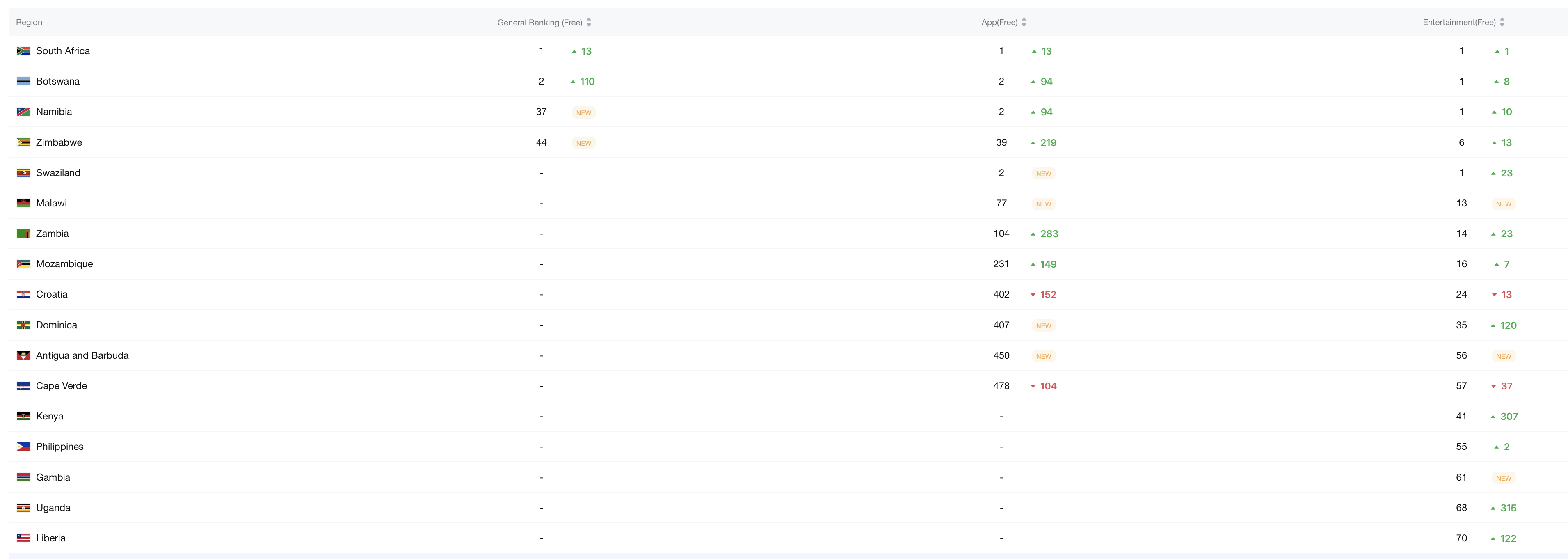Click the General Ranking (Free) header label
Screen dimensions: 1568x559
tap(540, 23)
